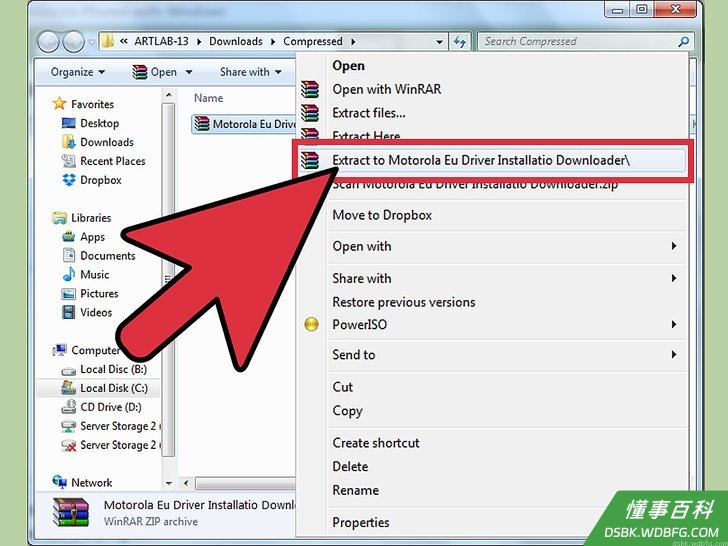Click the WinRAR icon beside Open with WinRAR

click(x=310, y=89)
